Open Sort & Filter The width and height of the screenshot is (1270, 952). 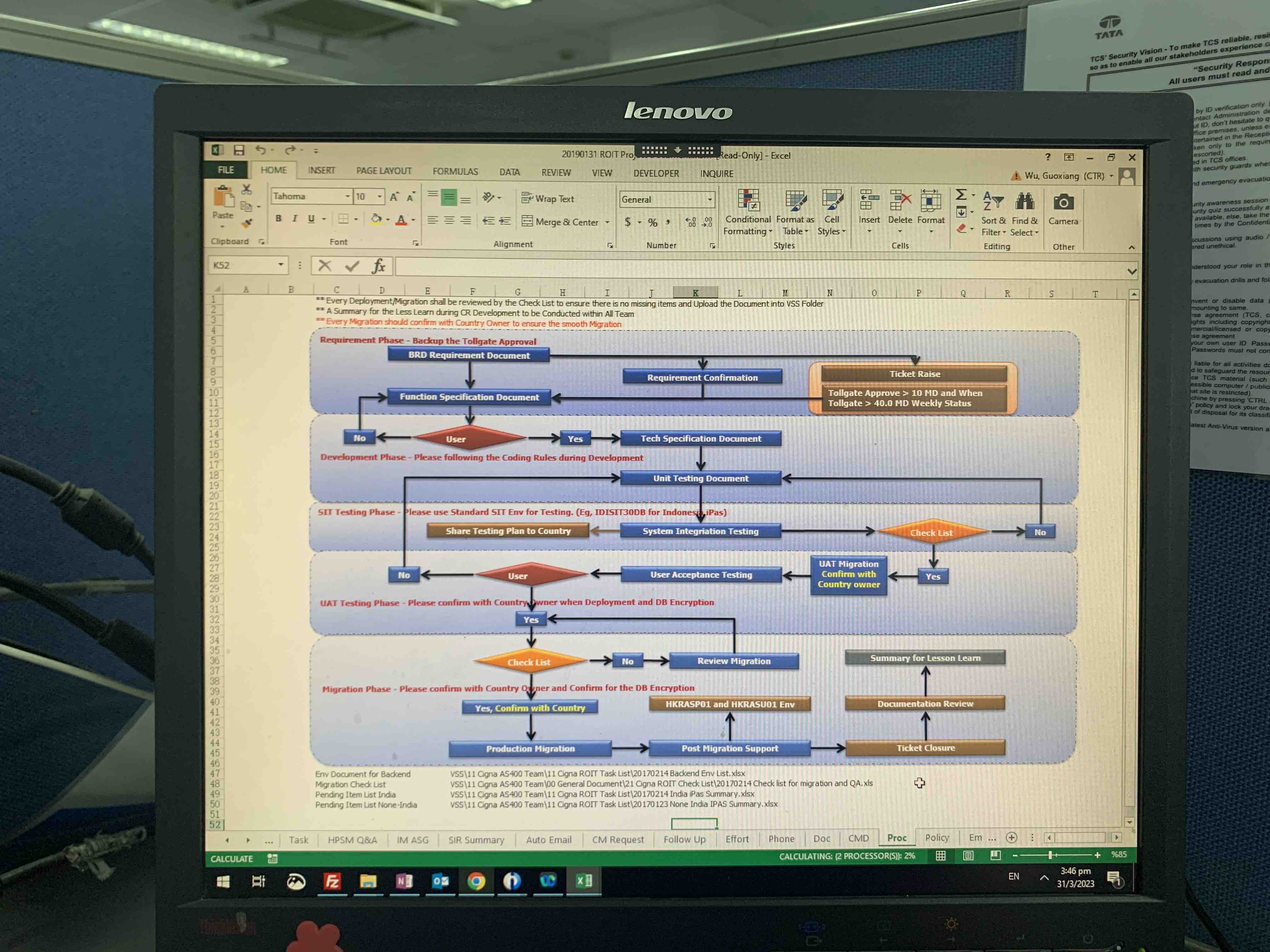pyautogui.click(x=993, y=213)
